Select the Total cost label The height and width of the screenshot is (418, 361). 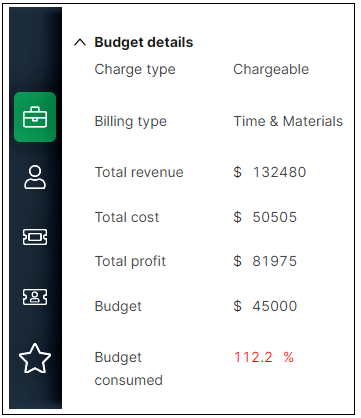point(127,217)
